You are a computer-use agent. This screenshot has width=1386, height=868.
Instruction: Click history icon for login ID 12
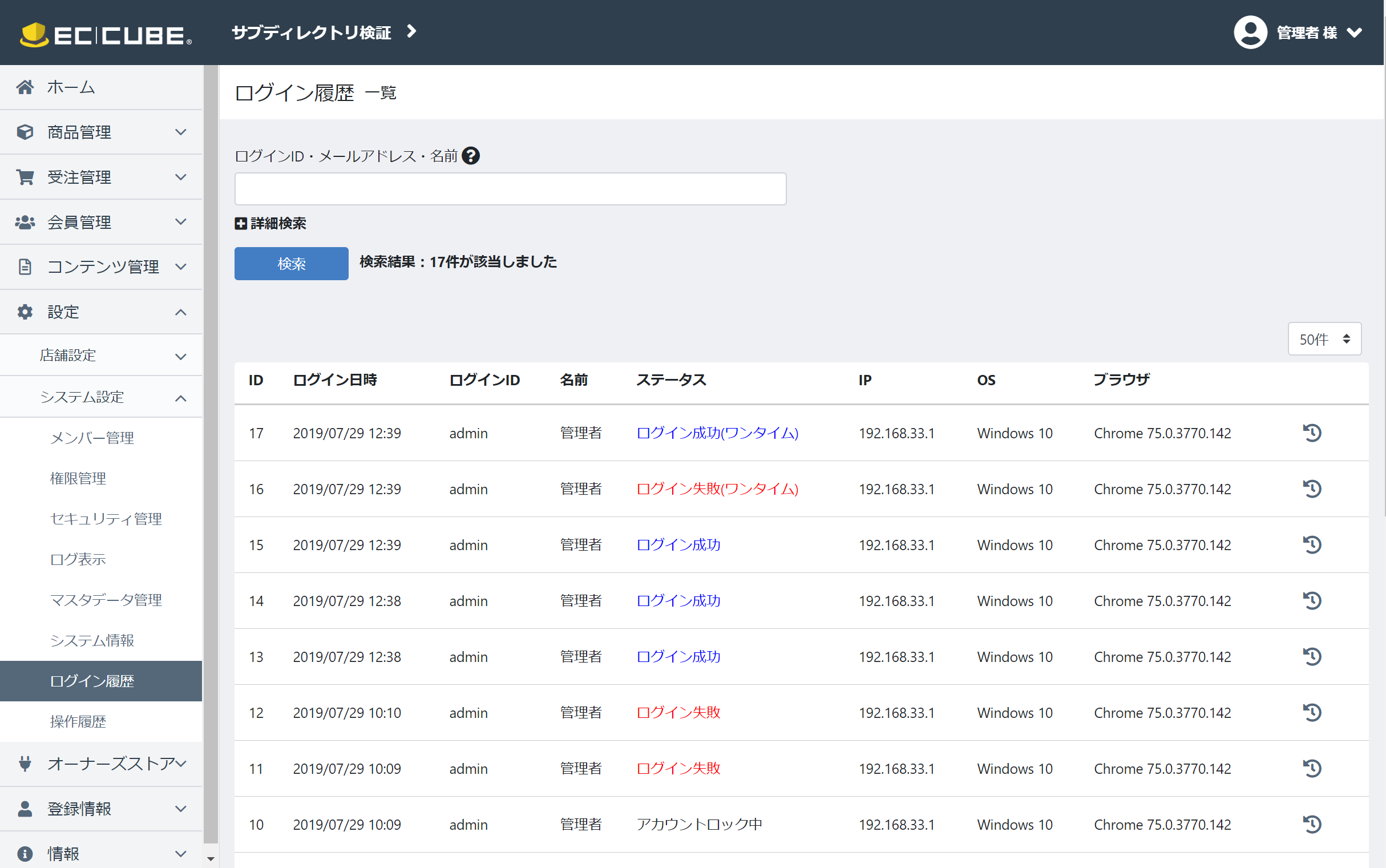[1312, 712]
